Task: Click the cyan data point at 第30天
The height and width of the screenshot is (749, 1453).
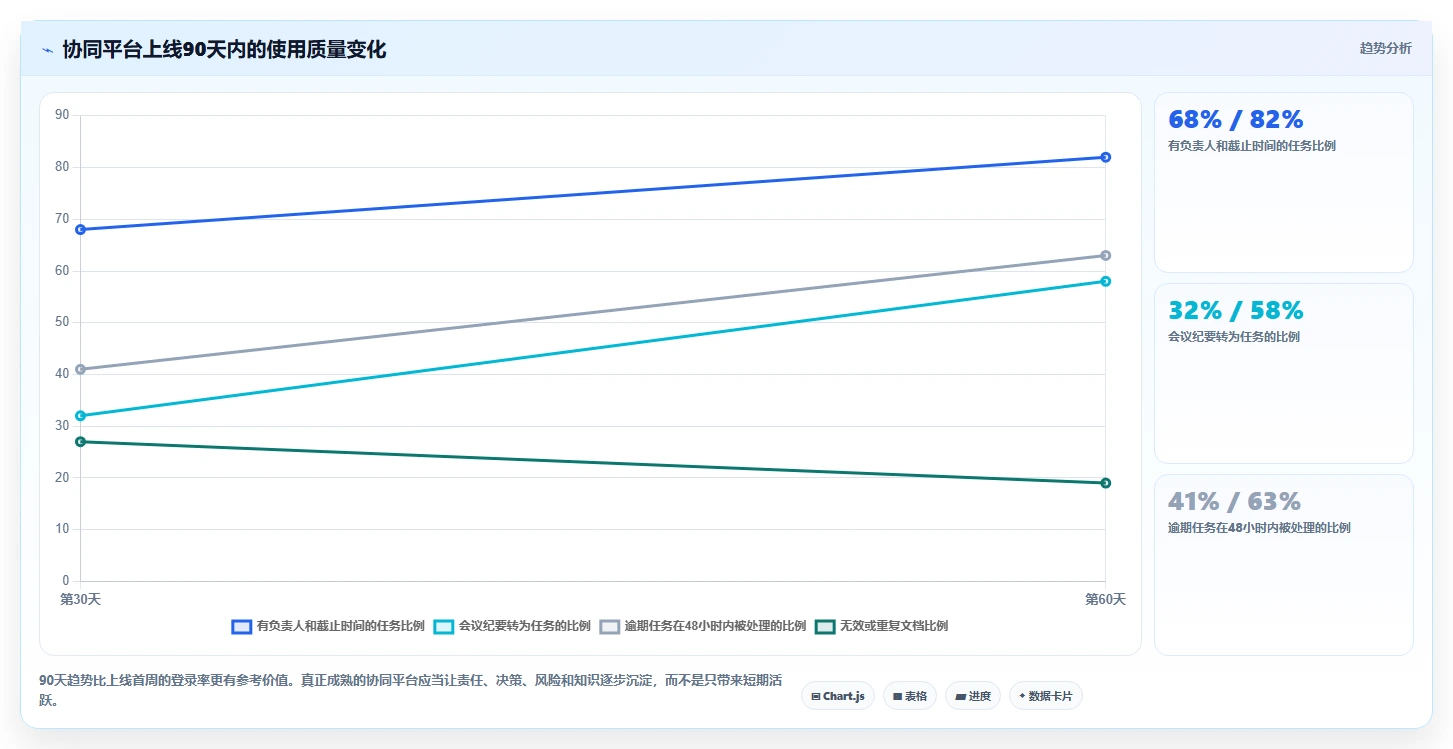Action: coord(80,415)
